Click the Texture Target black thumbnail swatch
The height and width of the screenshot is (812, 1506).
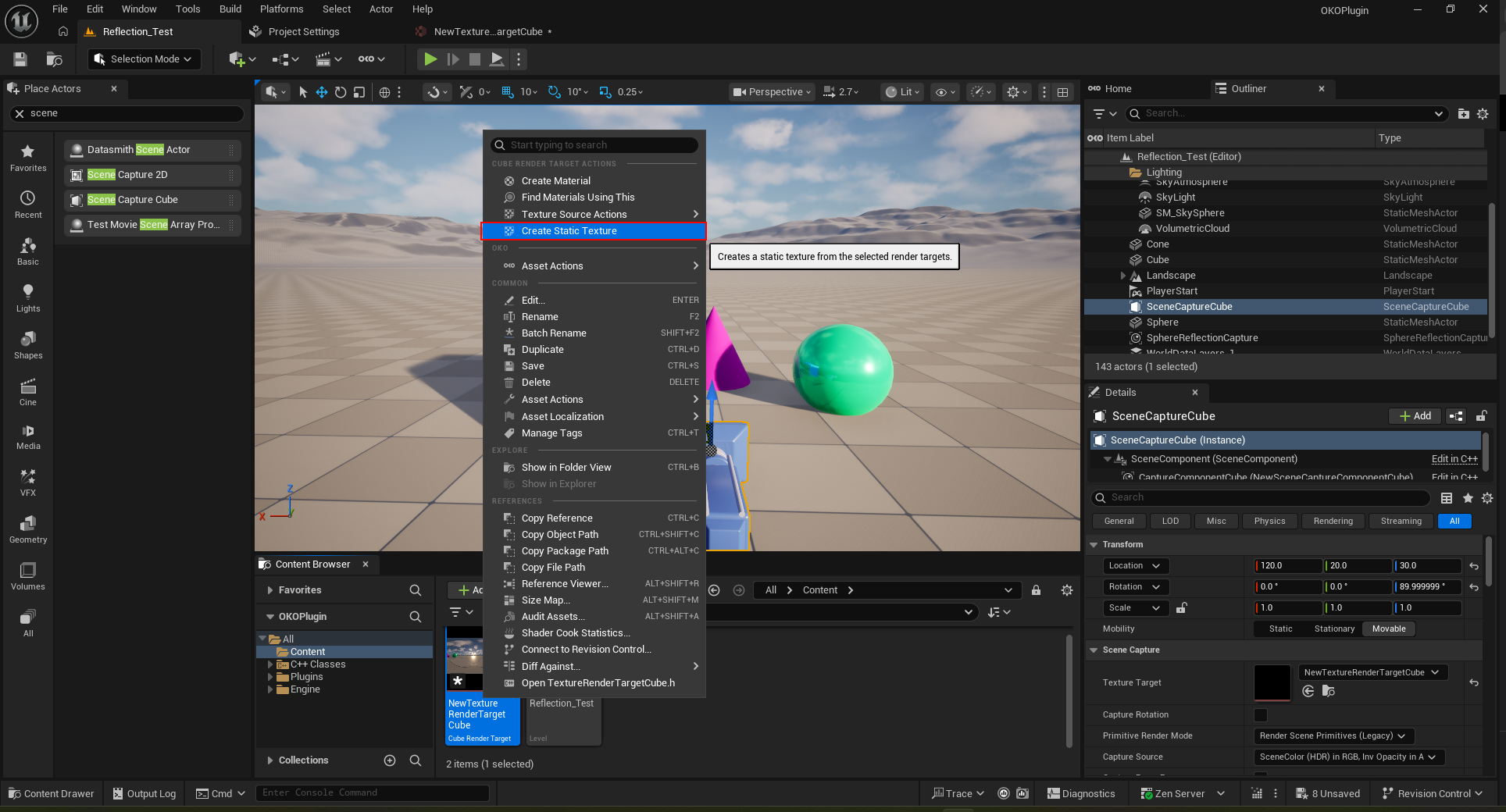[1272, 683]
